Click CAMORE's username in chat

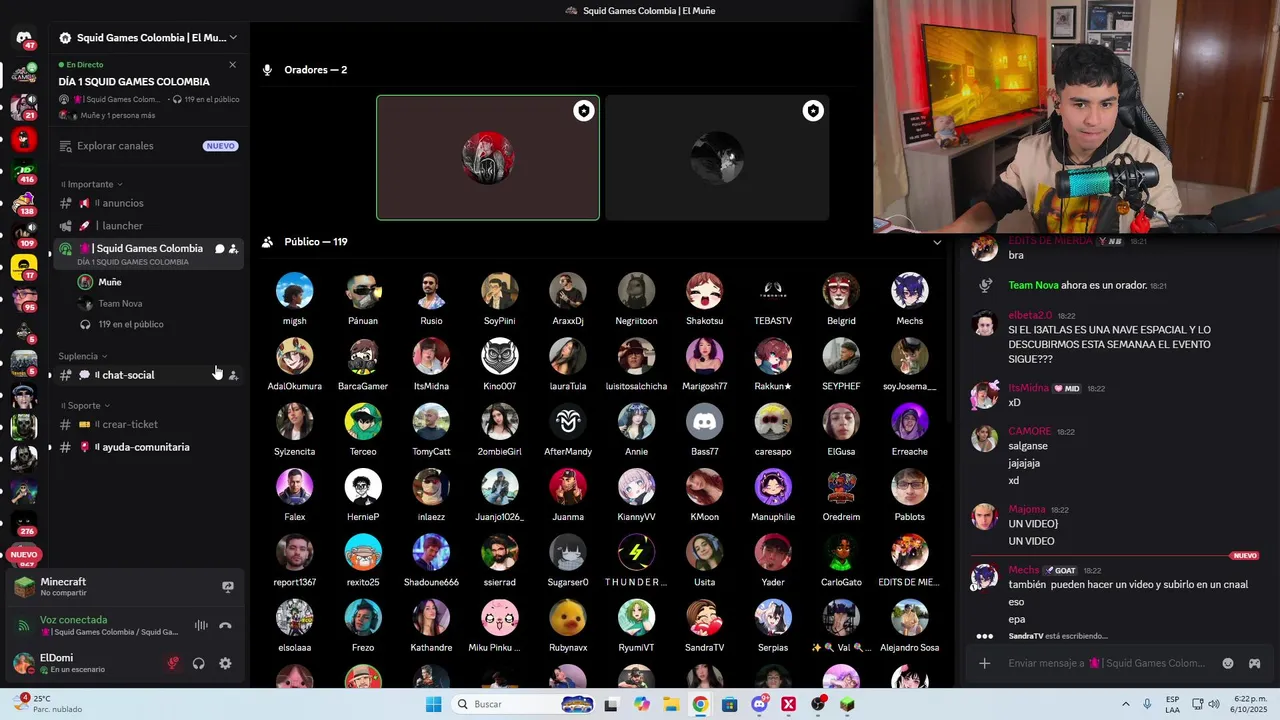(x=1030, y=431)
